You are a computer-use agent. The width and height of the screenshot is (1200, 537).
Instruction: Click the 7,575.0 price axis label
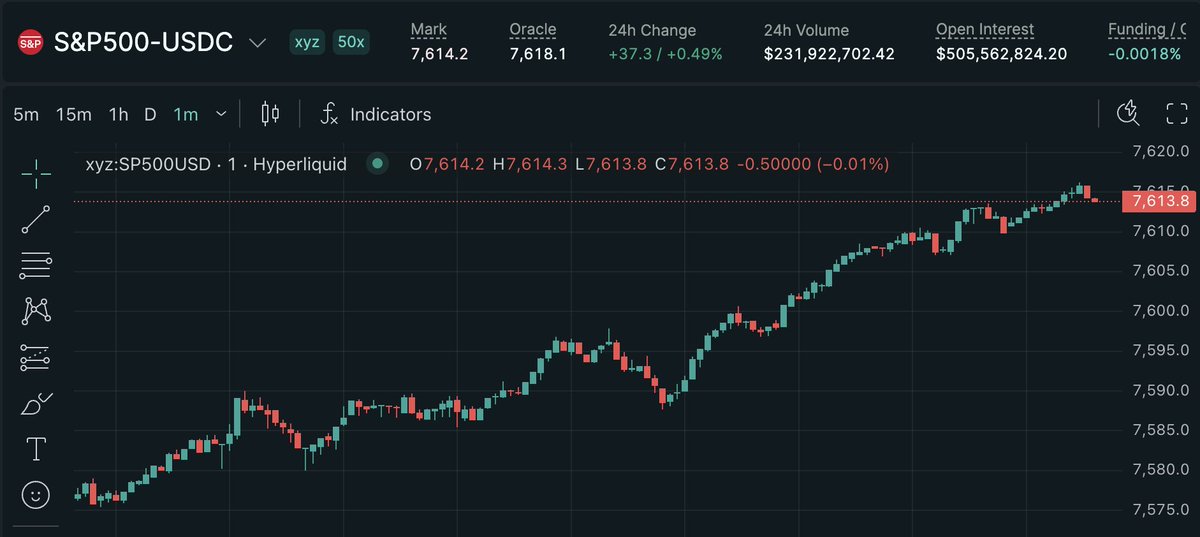1161,510
